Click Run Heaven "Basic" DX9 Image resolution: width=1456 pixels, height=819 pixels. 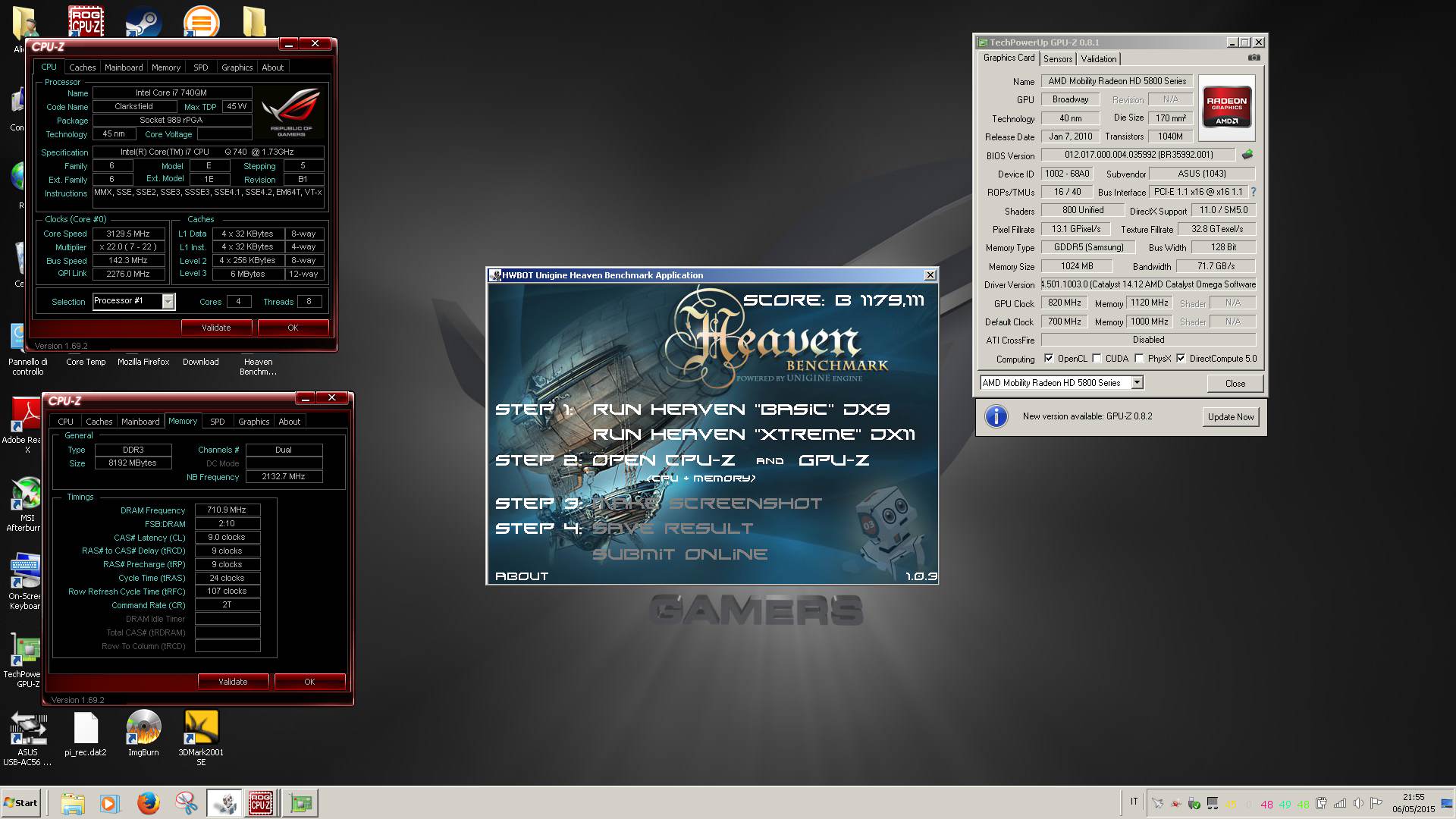(741, 409)
